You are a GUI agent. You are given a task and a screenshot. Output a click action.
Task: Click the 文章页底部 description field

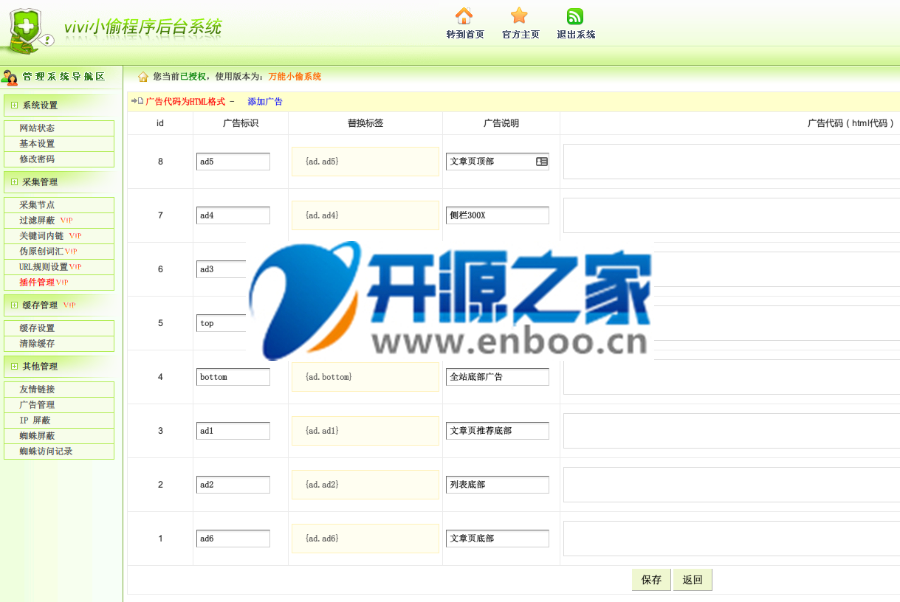coord(497,539)
